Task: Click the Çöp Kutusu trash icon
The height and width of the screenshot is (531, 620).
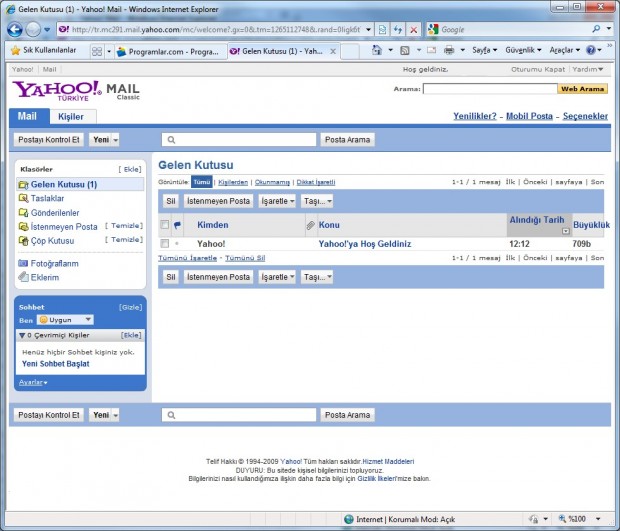Action: coord(23,241)
